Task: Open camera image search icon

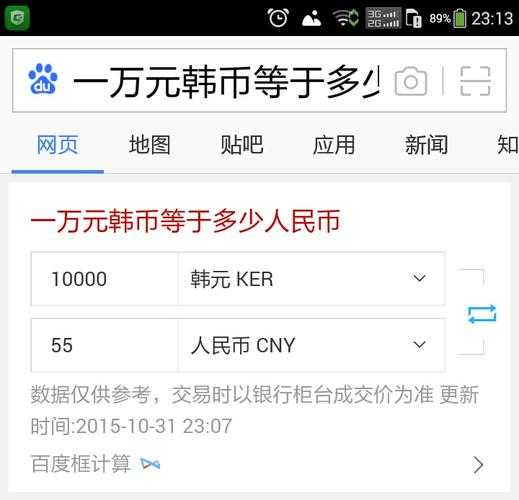Action: point(411,81)
